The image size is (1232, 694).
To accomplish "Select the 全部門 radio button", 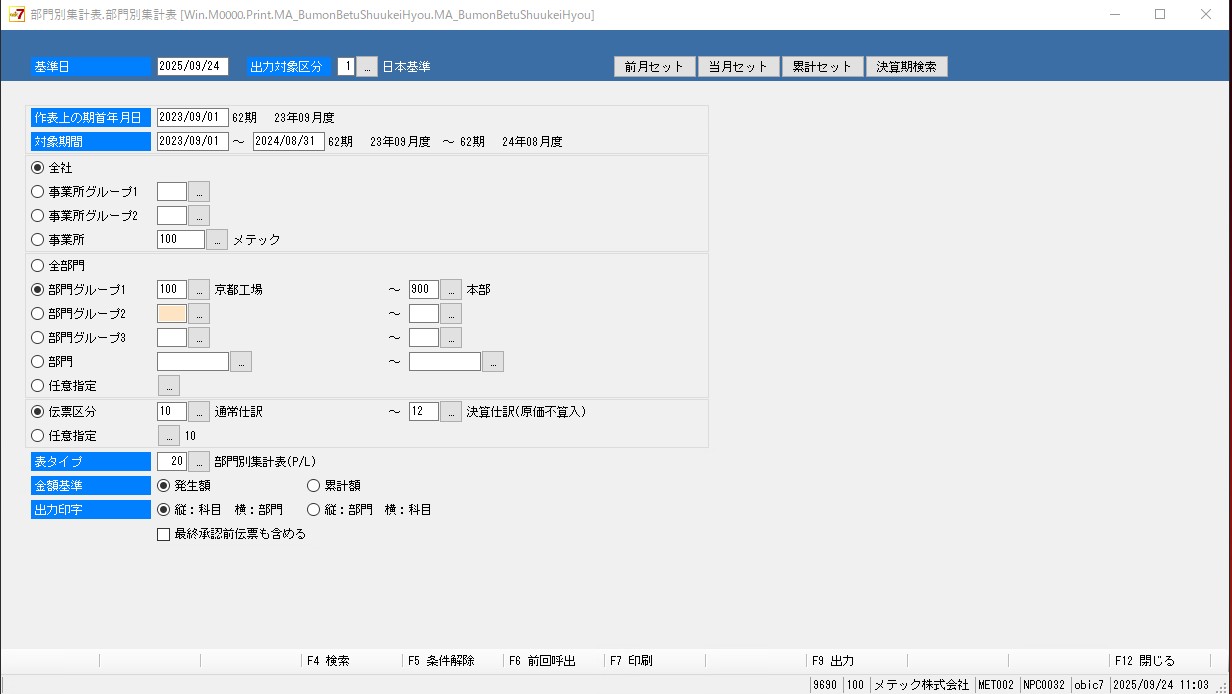I will [x=38, y=266].
